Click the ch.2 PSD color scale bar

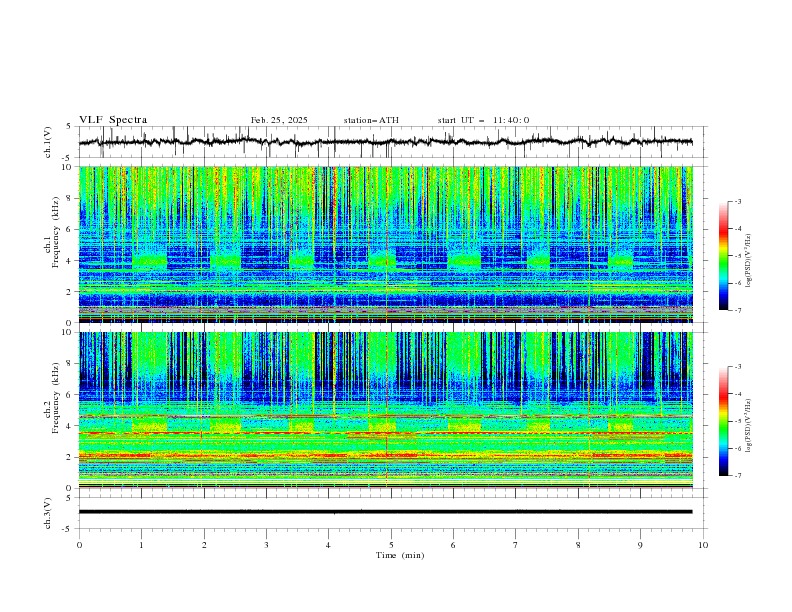pos(723,421)
